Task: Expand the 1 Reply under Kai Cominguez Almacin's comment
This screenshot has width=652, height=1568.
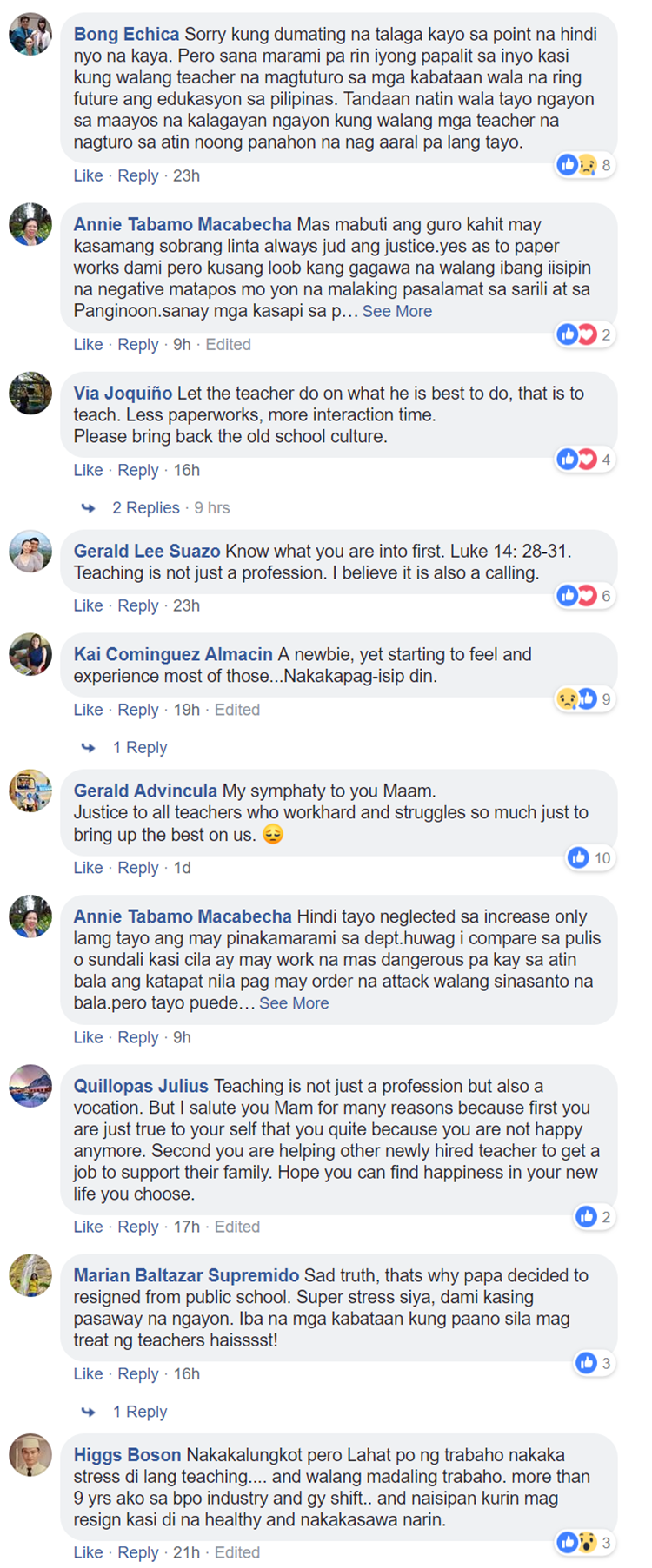Action: point(140,747)
